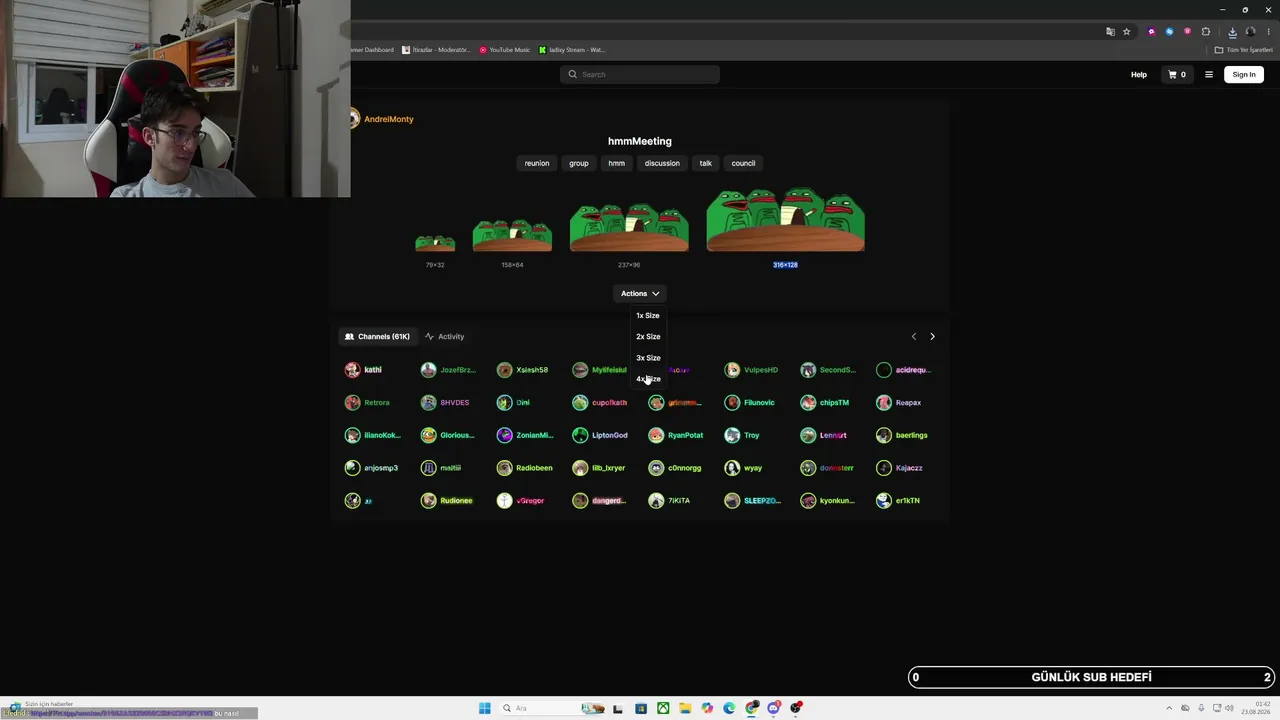Open vGregor's stick-figure avatar

pyautogui.click(x=504, y=500)
